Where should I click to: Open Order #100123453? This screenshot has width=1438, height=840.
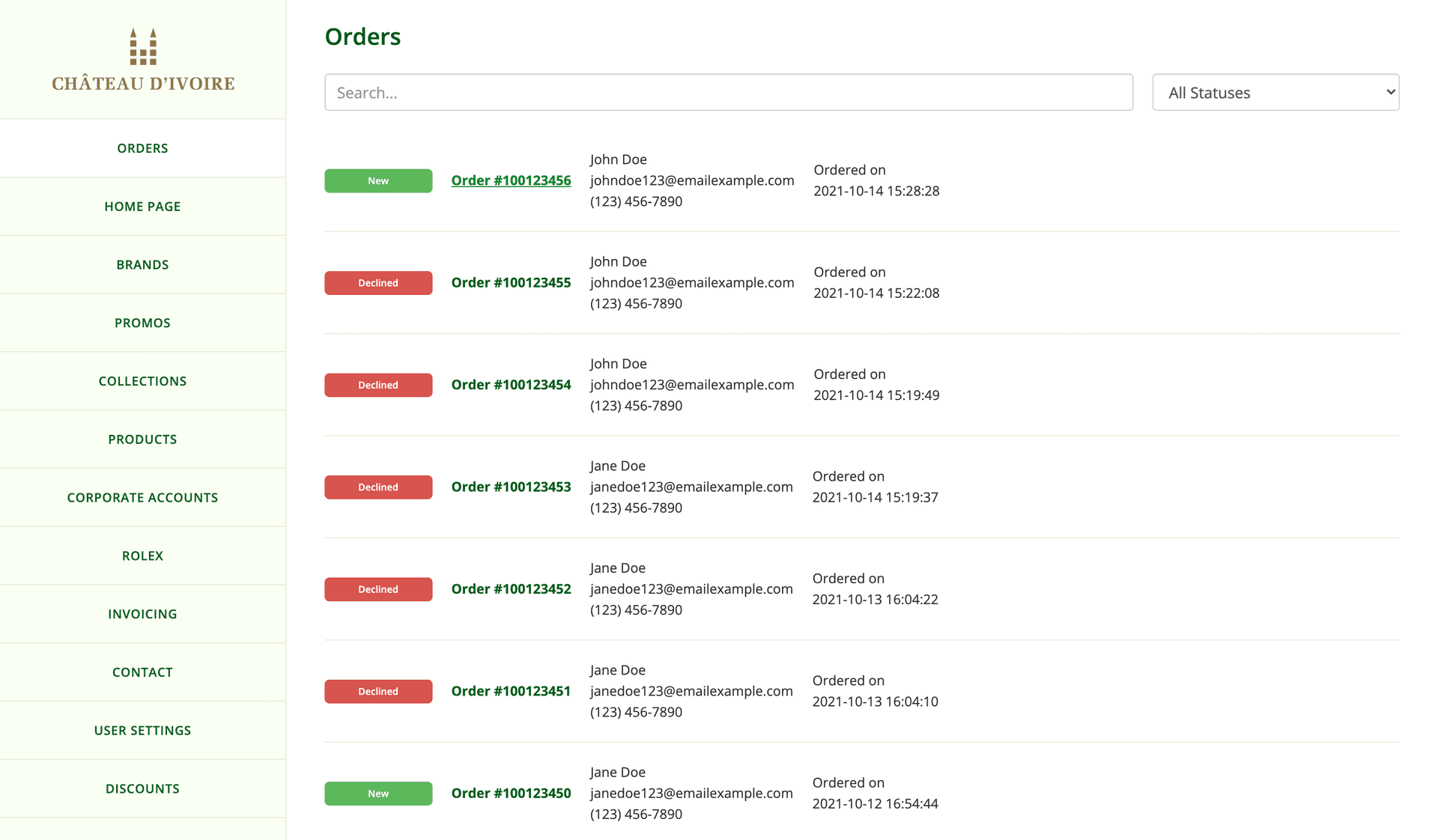click(511, 487)
